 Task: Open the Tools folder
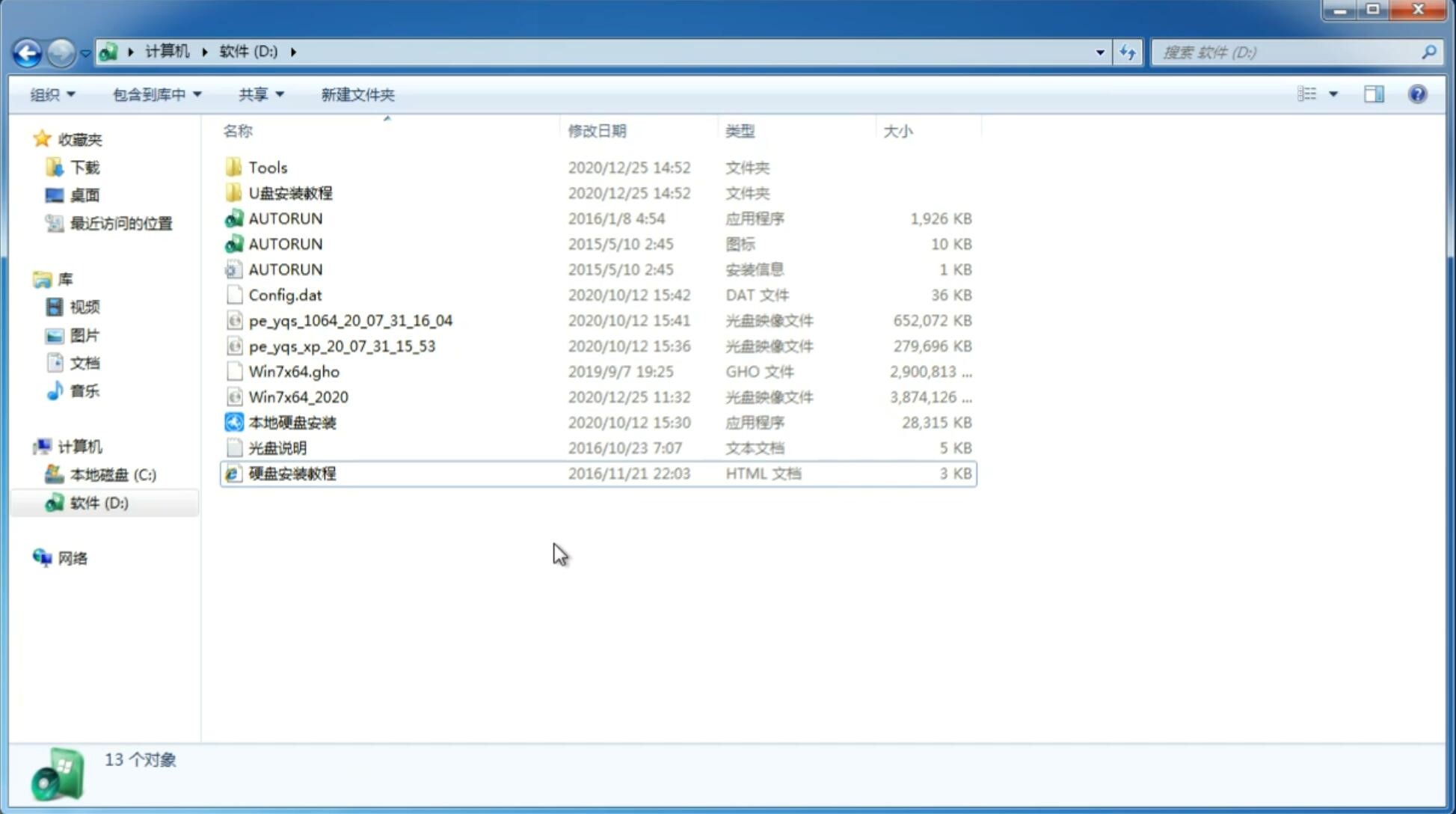tap(268, 167)
